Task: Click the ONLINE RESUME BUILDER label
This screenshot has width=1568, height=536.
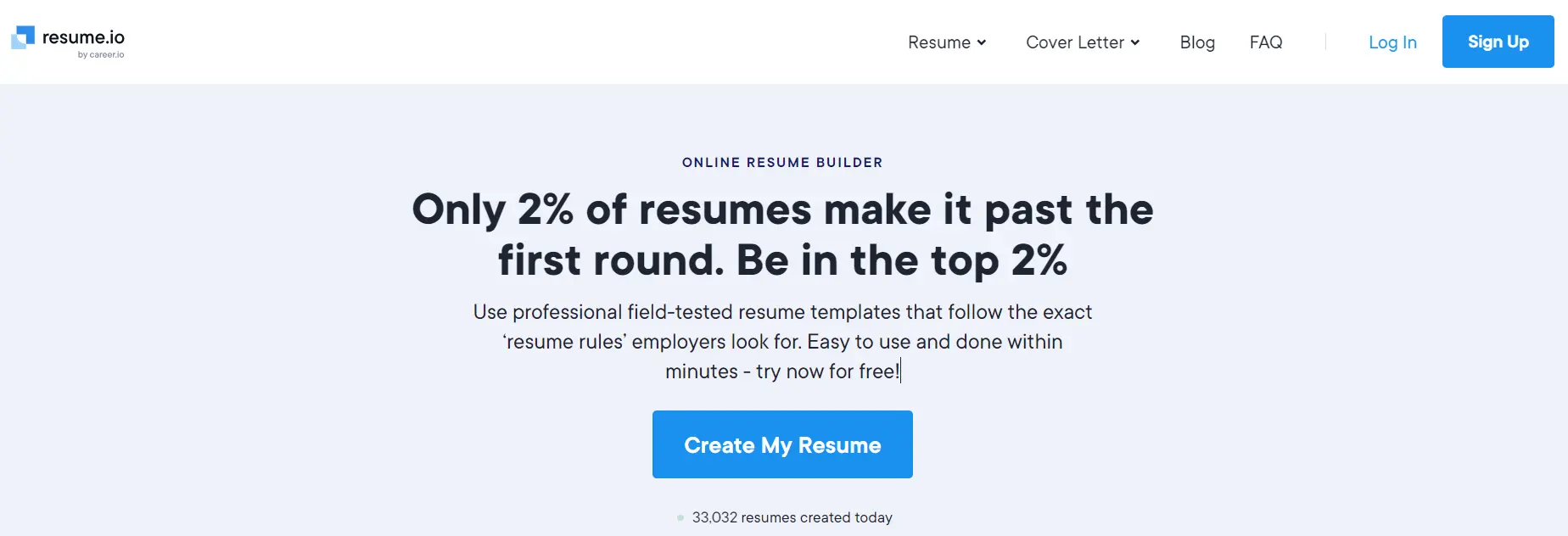Action: point(782,162)
